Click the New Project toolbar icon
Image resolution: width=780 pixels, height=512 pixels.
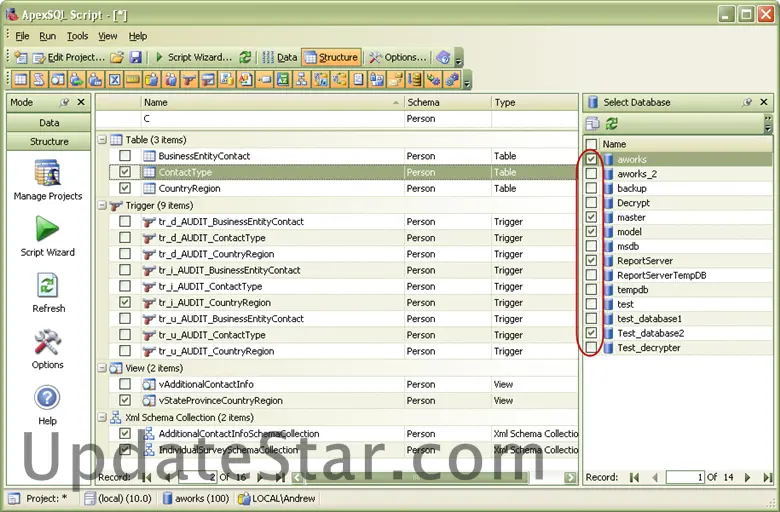point(20,57)
